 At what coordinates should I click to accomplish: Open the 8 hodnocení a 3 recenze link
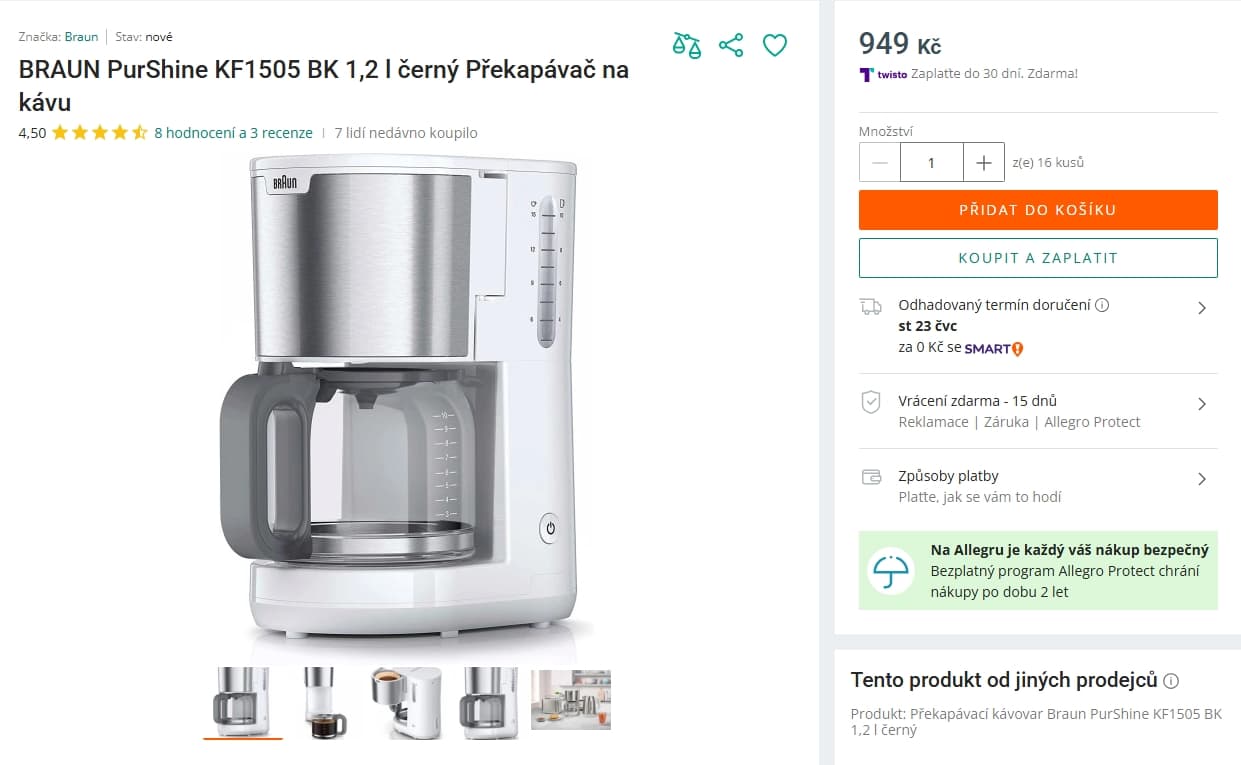pyautogui.click(x=232, y=132)
